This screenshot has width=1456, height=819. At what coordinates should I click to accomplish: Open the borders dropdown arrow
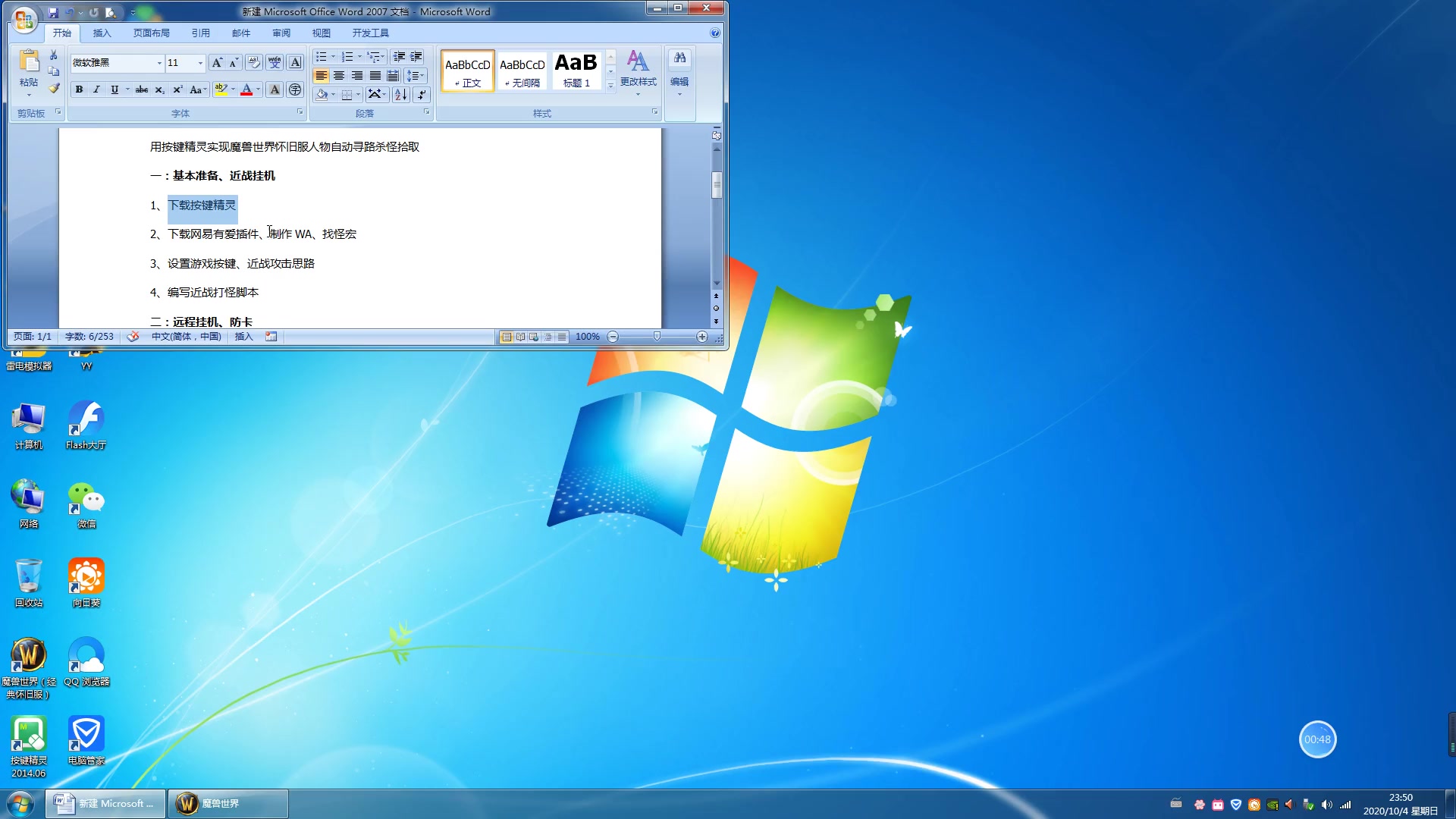coord(358,94)
